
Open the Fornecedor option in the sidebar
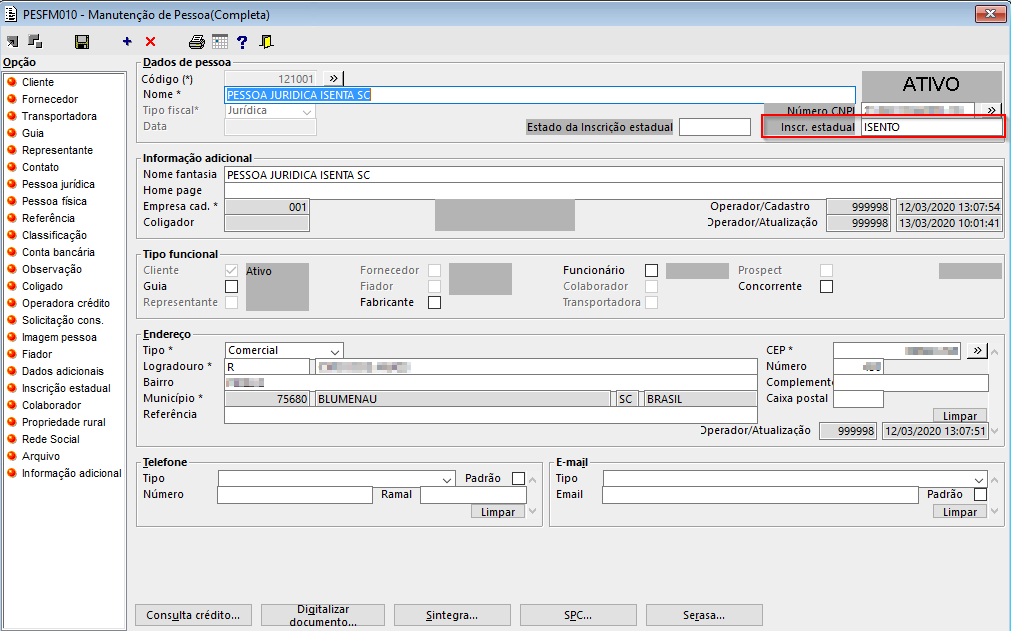coord(50,99)
